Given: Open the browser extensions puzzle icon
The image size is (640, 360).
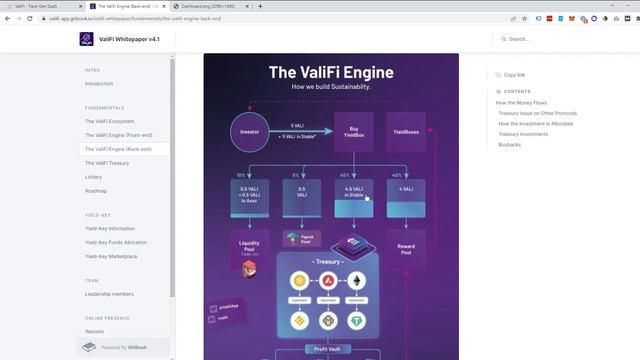Looking at the screenshot, I should coord(637,18).
